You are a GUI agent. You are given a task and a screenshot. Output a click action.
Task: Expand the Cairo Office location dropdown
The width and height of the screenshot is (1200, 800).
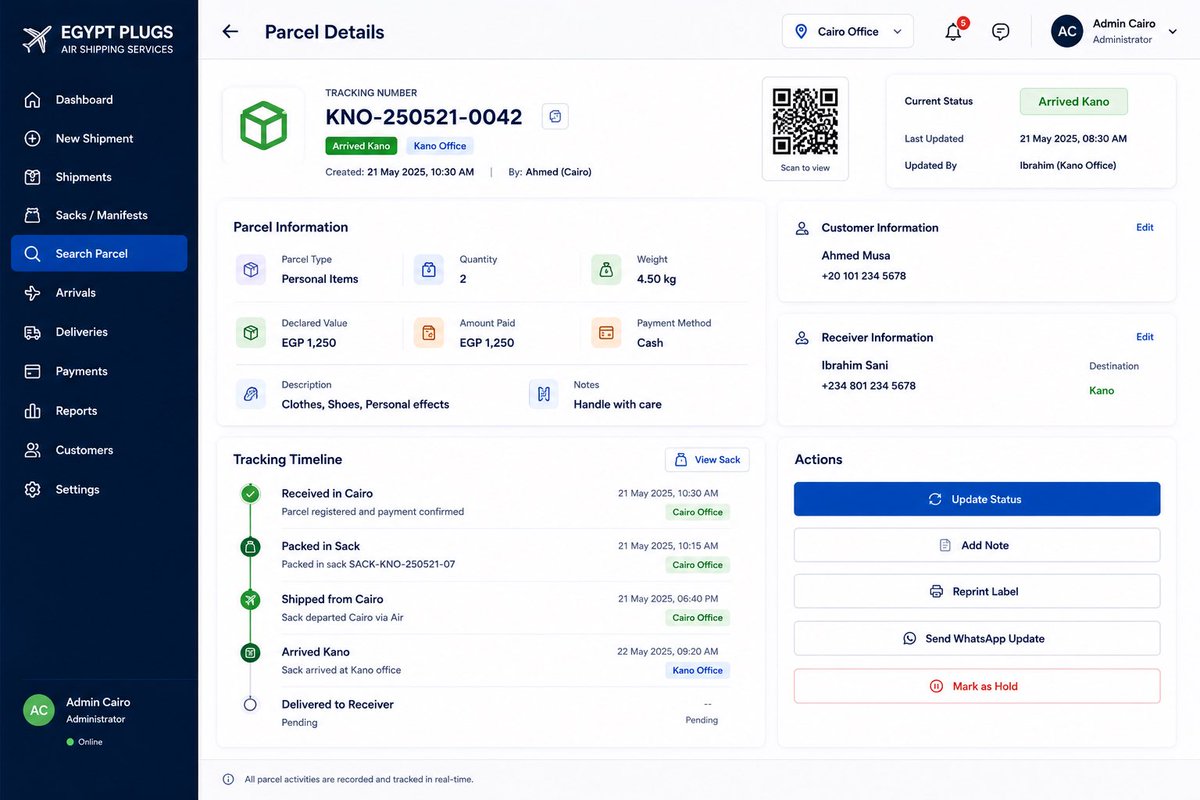click(848, 32)
